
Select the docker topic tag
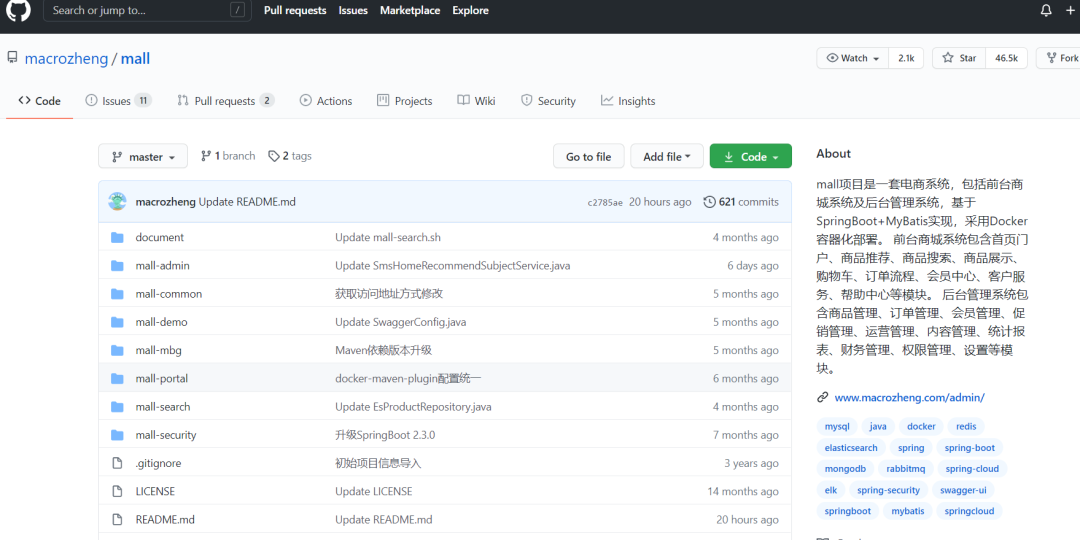(x=921, y=426)
